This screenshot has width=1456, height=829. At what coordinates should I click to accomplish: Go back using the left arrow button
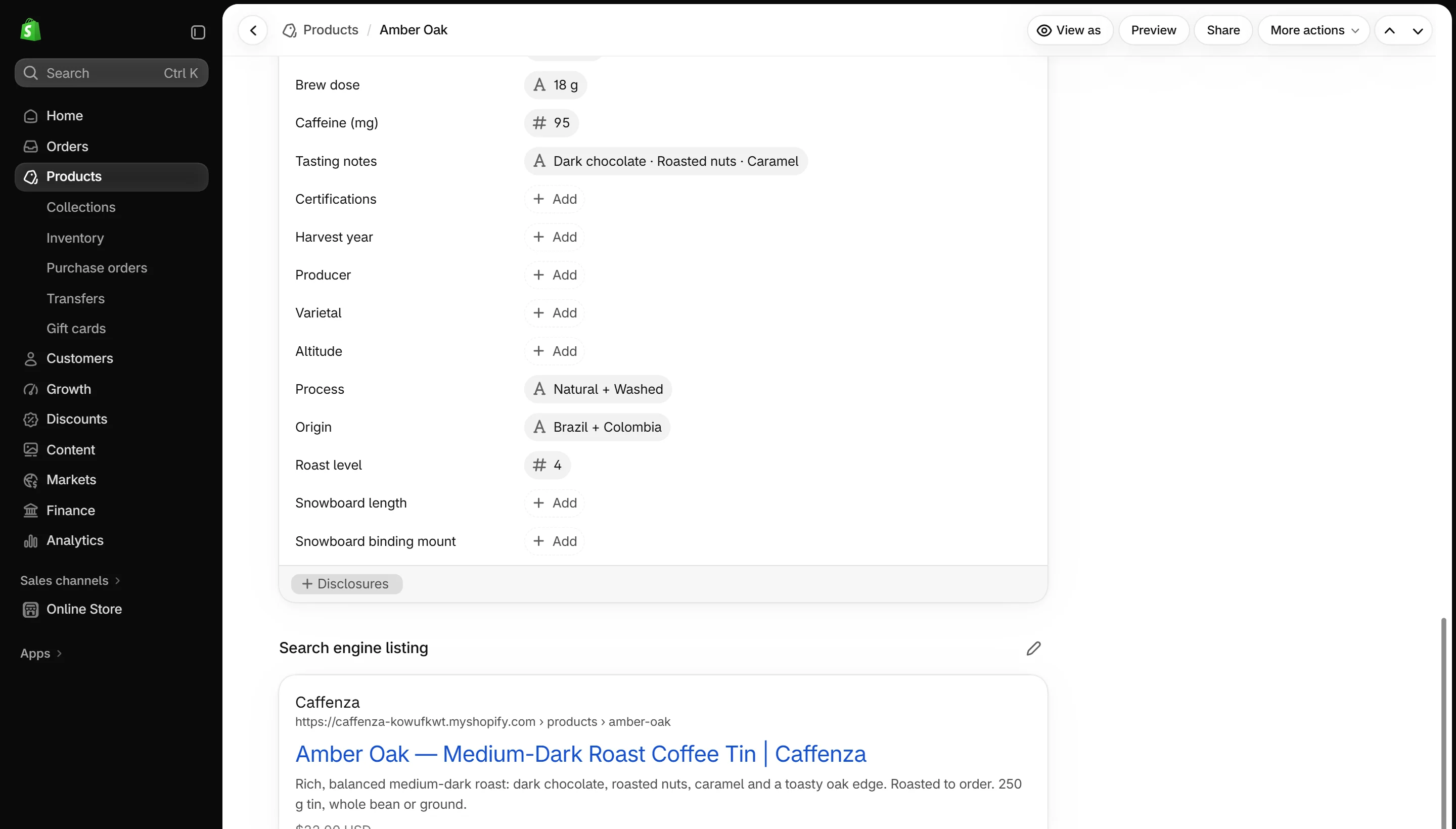pos(253,30)
